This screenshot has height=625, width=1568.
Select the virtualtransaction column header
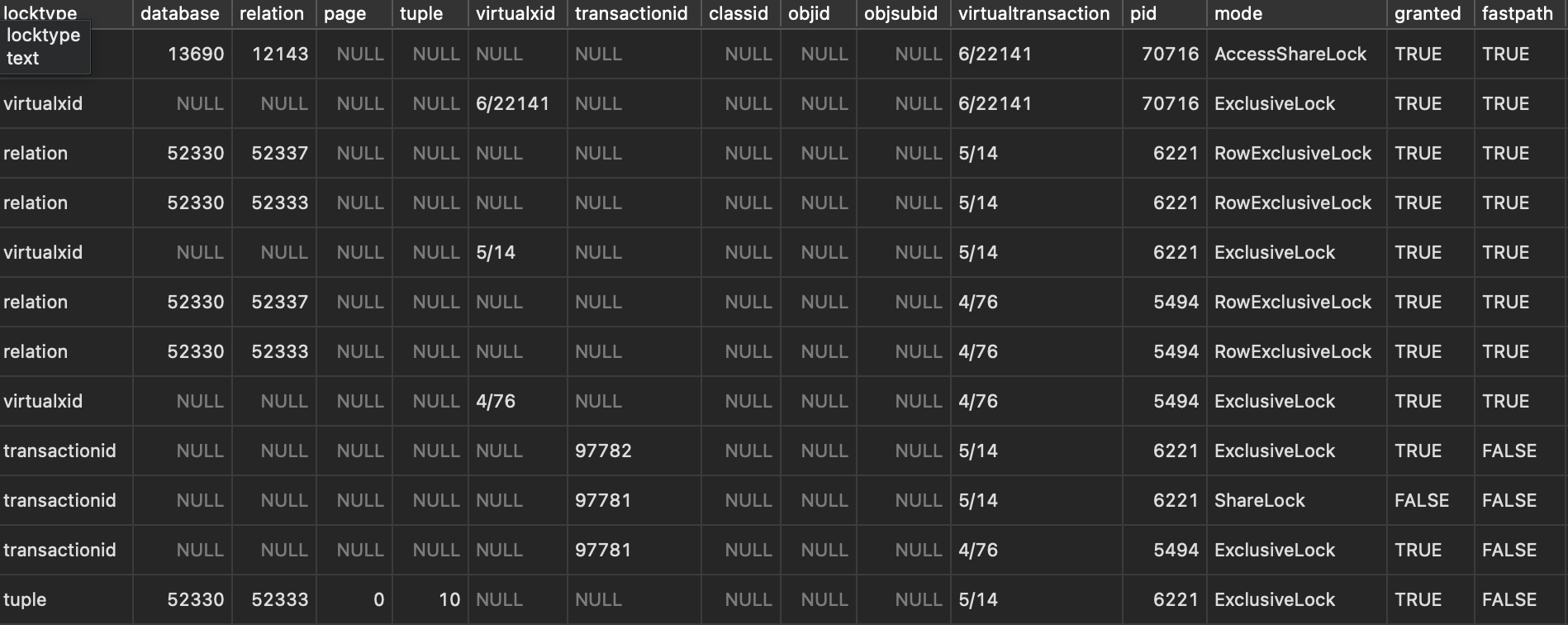point(1033,13)
